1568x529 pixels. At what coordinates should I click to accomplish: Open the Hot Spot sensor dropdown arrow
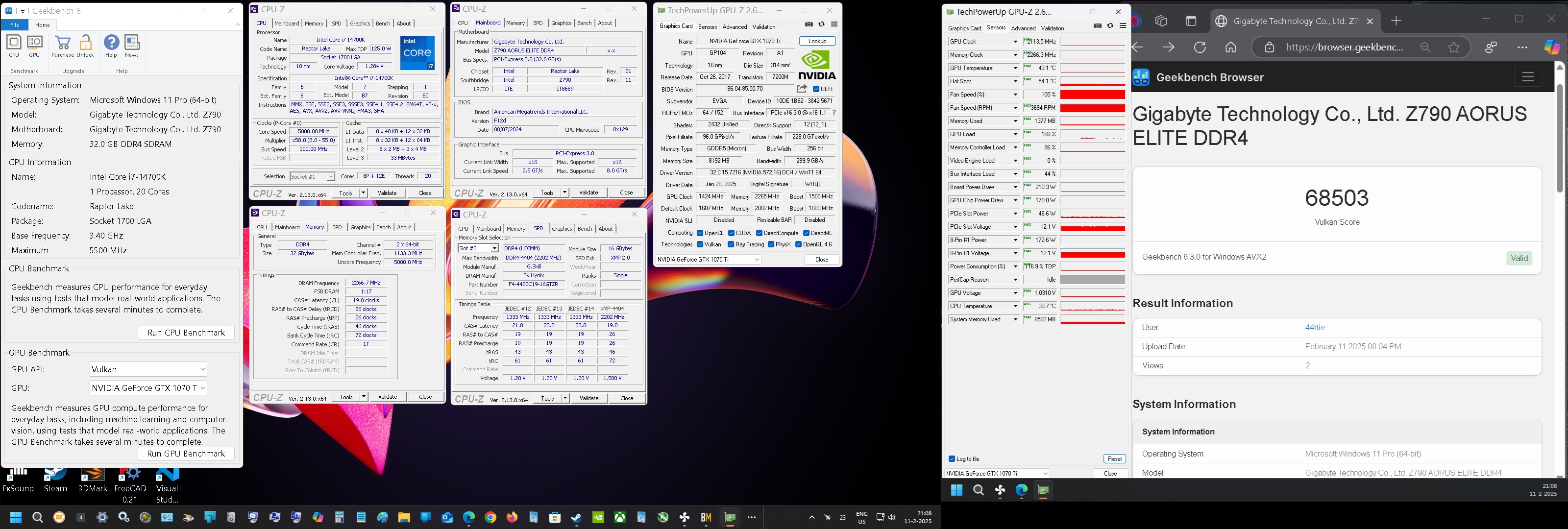pos(1015,82)
